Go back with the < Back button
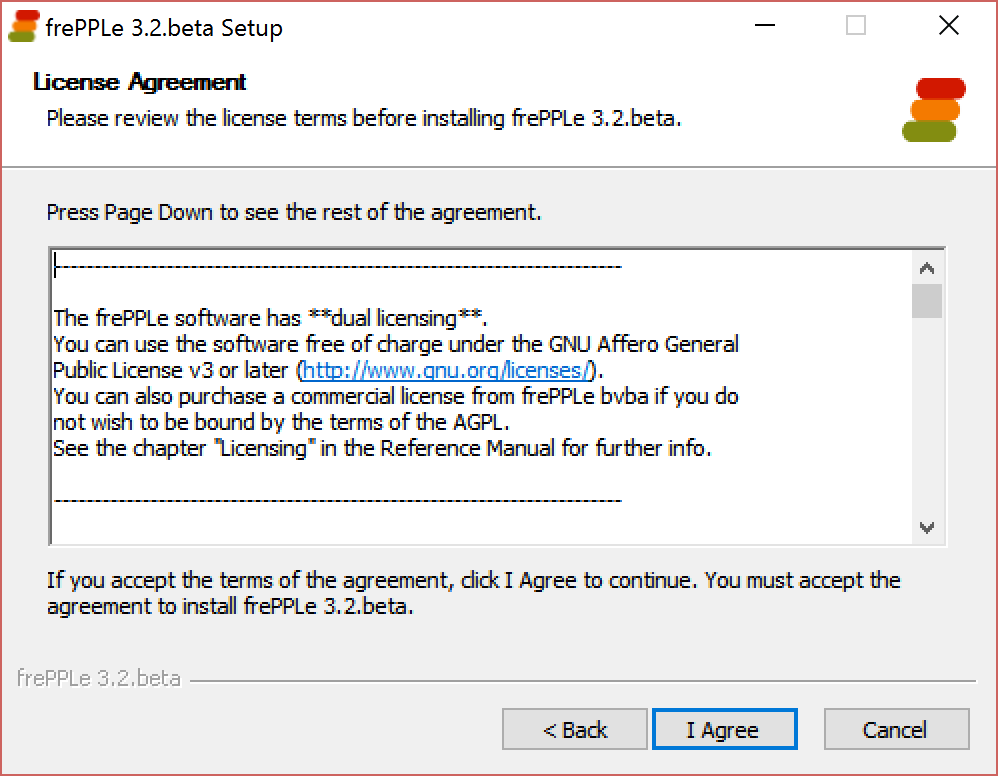Image resolution: width=998 pixels, height=776 pixels. [x=575, y=730]
